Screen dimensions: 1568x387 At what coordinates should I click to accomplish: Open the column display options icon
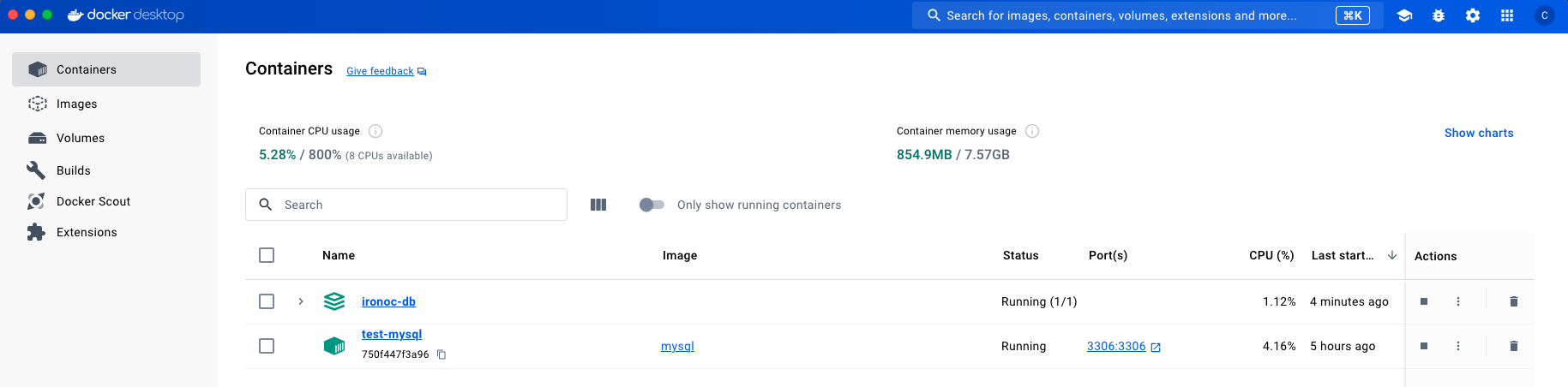coord(598,205)
